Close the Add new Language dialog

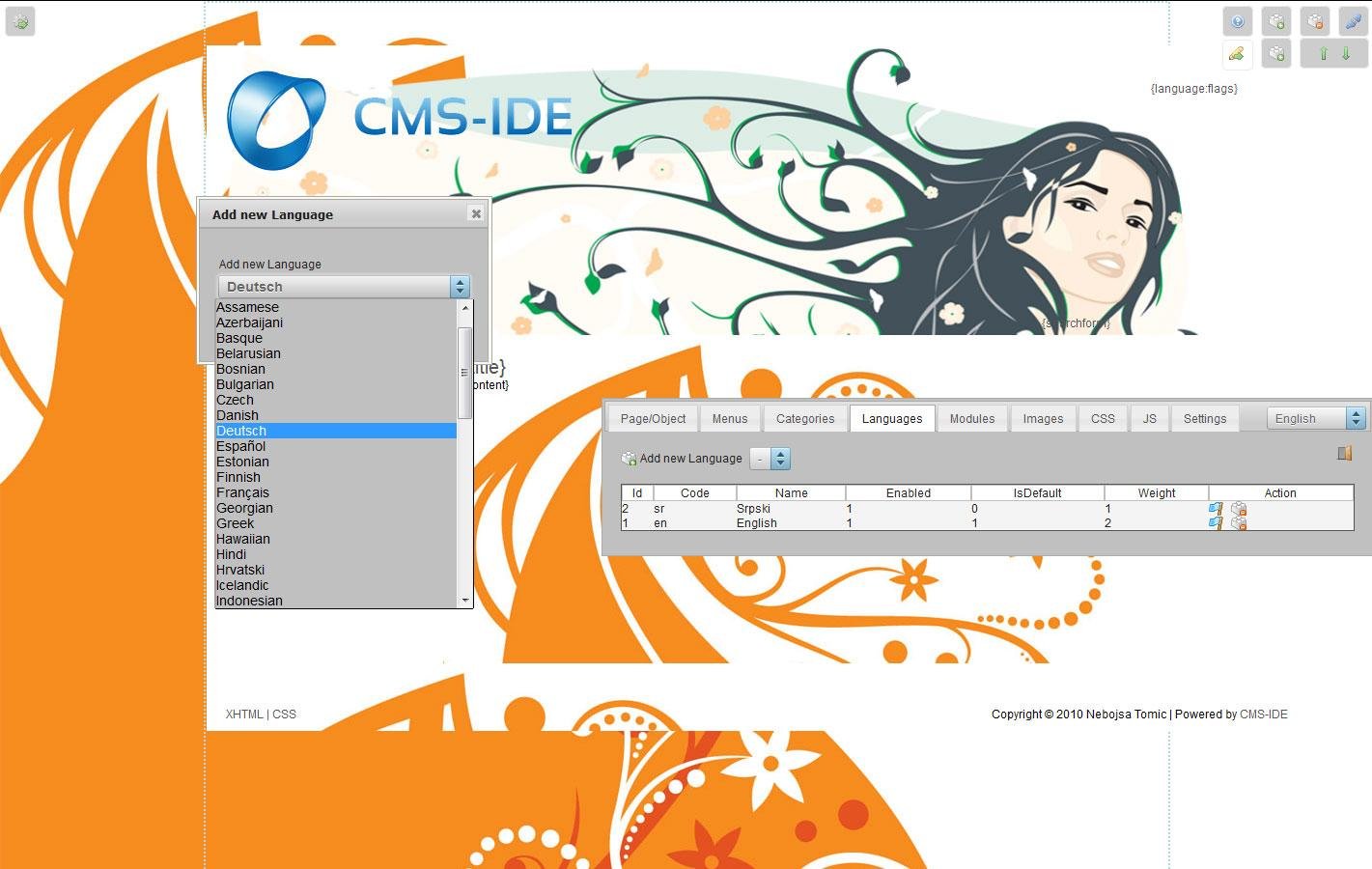coord(475,213)
